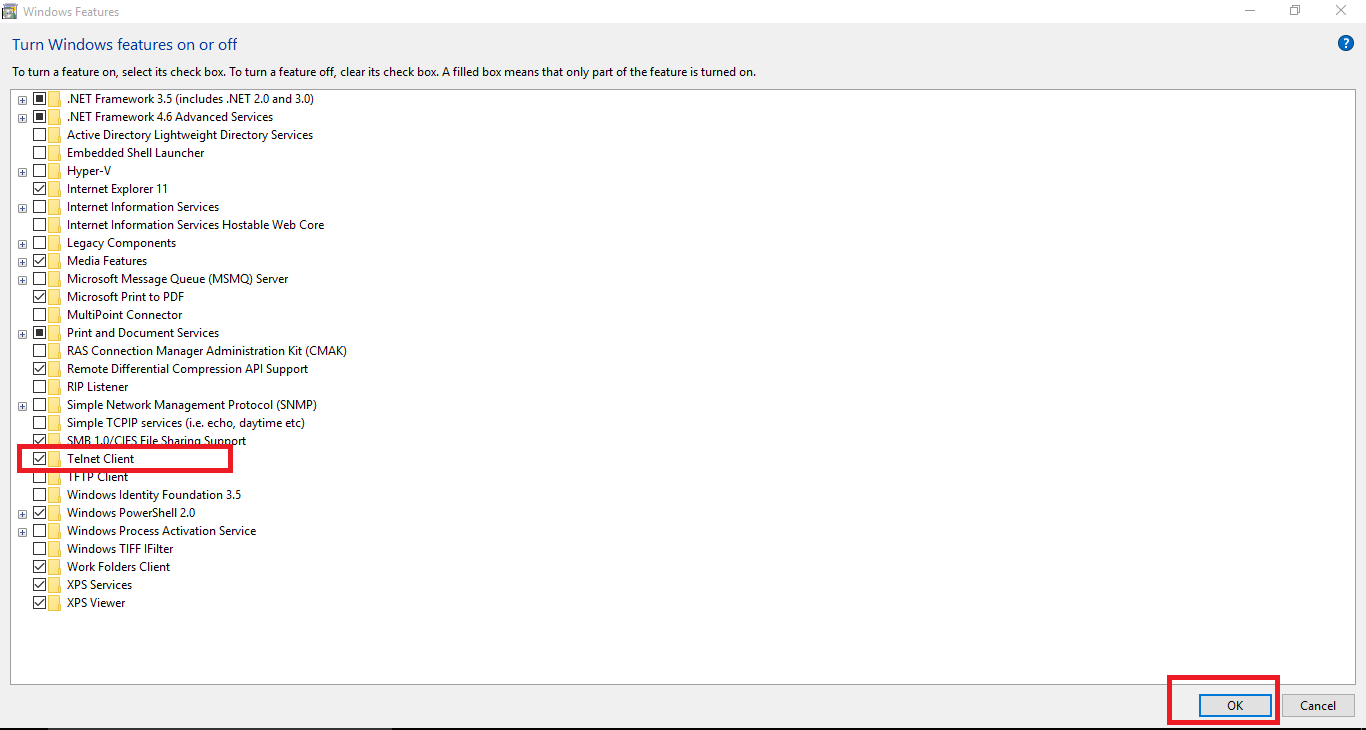Check the Embedded Shell Launcher box
The height and width of the screenshot is (730, 1366).
point(40,153)
